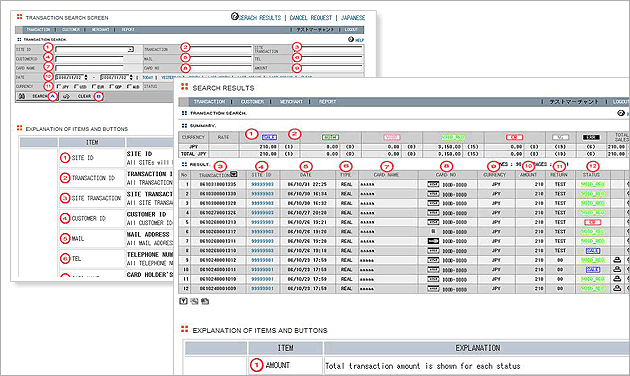This screenshot has height=376, width=630.
Task: Click the print icon in result row 9
Action: coord(617,260)
